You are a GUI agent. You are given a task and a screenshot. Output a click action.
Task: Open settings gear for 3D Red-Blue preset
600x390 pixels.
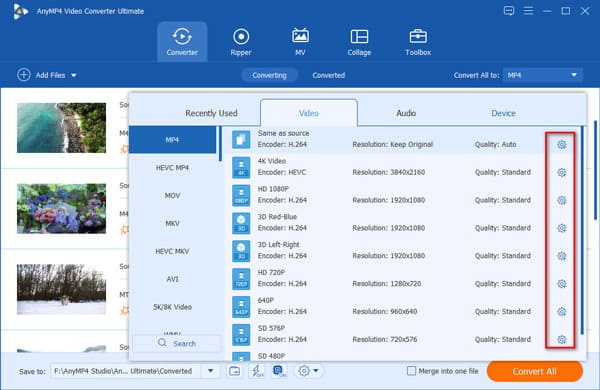tap(561, 228)
